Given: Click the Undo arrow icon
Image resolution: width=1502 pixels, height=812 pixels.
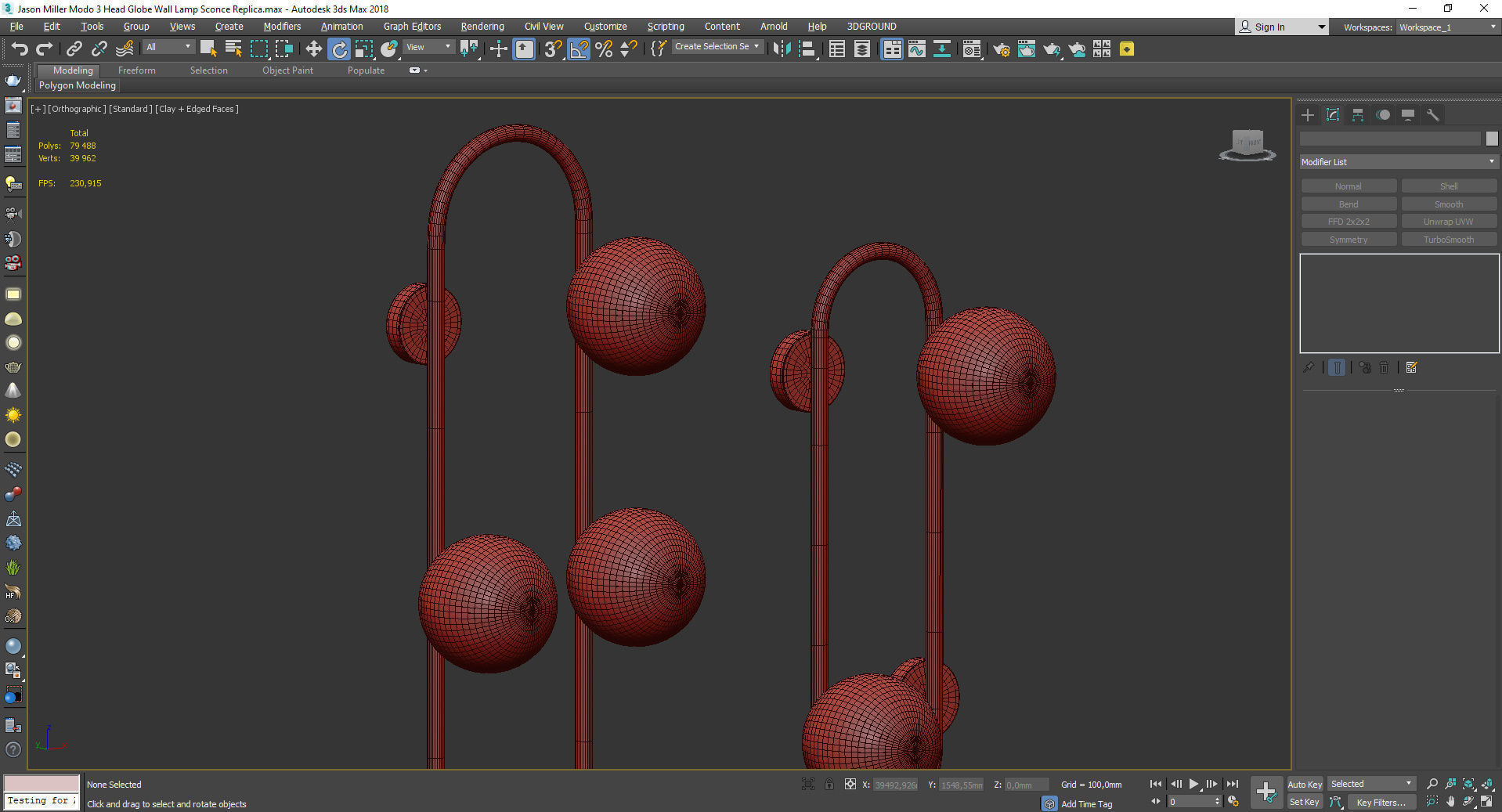Looking at the screenshot, I should click(x=20, y=49).
